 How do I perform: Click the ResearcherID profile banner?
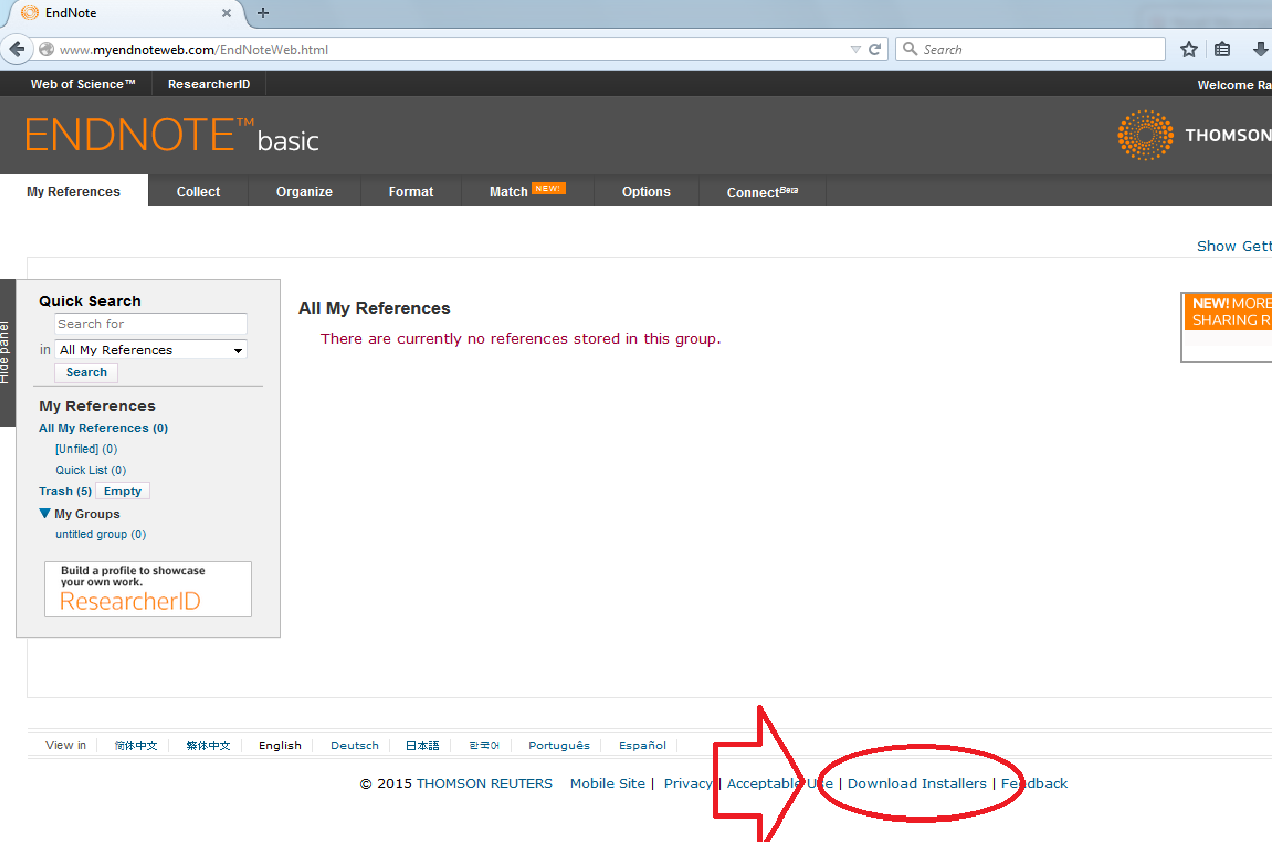pyautogui.click(x=148, y=589)
